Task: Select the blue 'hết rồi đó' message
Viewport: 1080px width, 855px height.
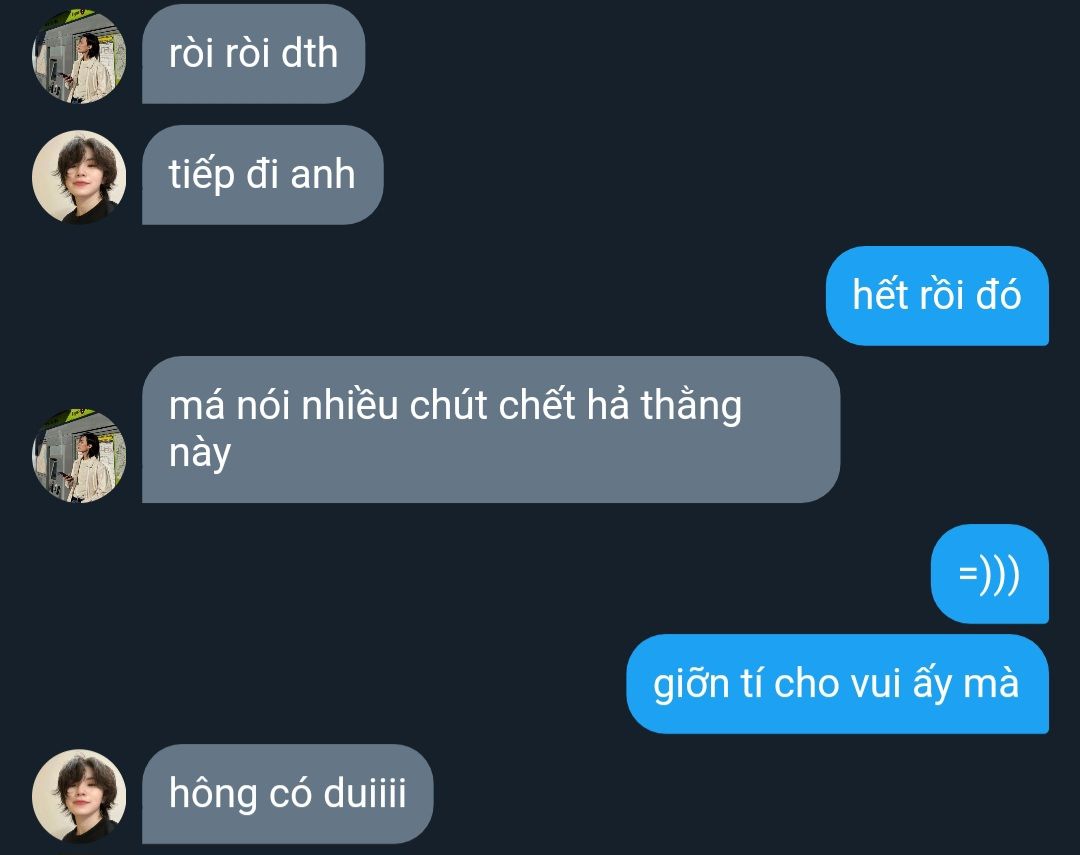Action: [937, 296]
